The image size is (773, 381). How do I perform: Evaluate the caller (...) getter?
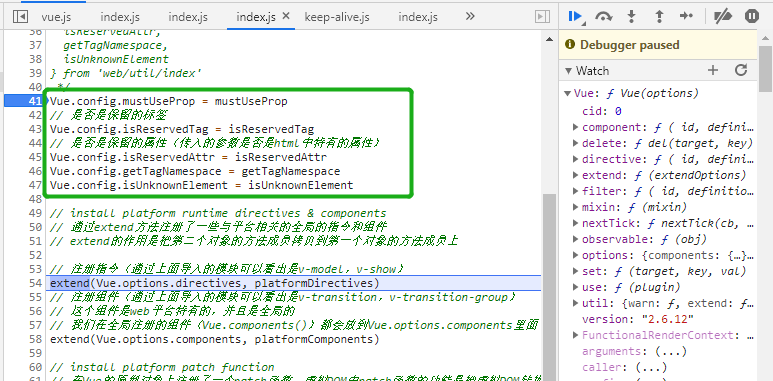651,367
